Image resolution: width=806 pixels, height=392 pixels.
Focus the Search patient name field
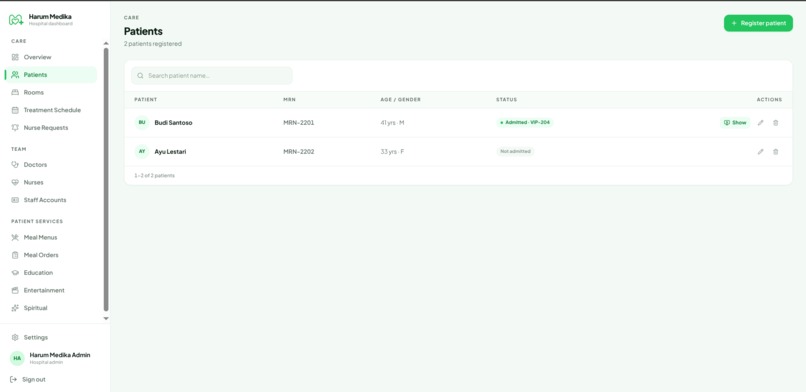click(x=212, y=76)
